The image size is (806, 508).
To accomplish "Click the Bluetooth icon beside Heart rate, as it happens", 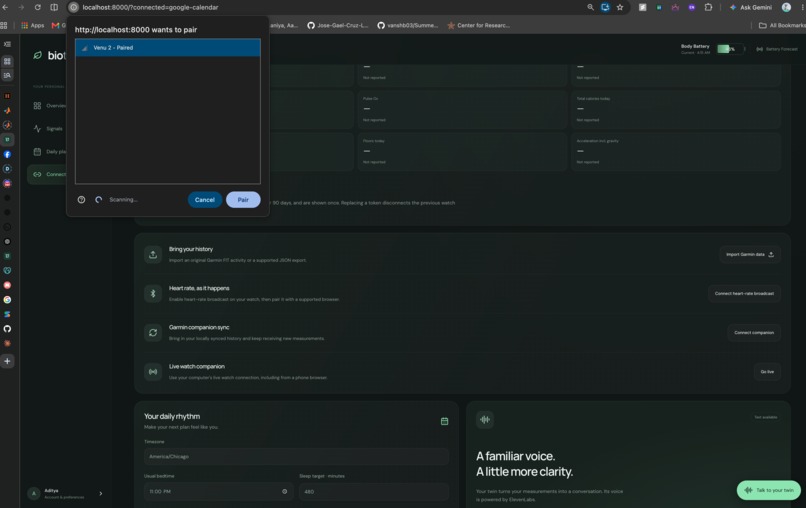I will tap(153, 294).
